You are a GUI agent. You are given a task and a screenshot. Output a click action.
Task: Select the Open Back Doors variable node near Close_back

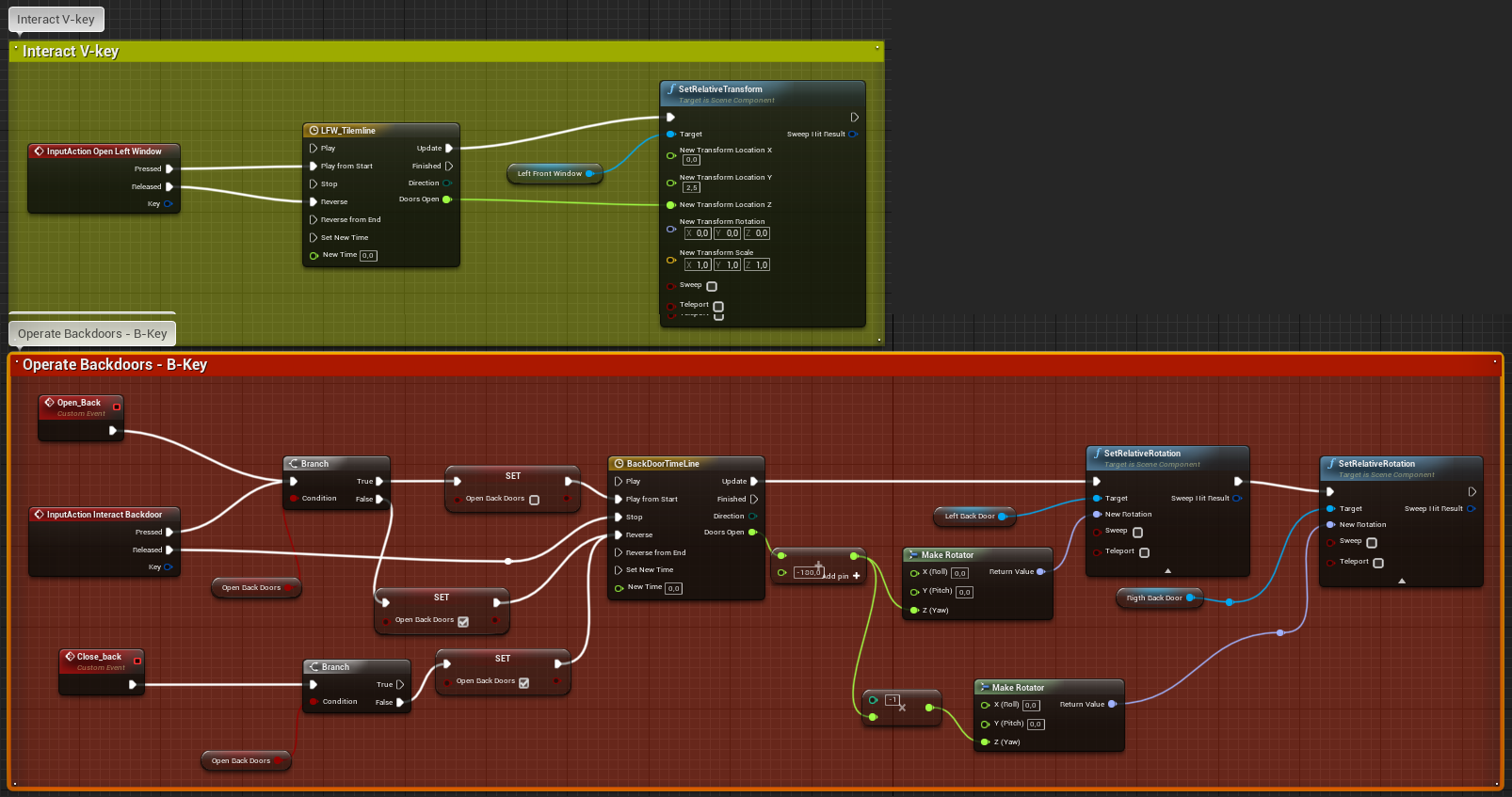coord(245,760)
